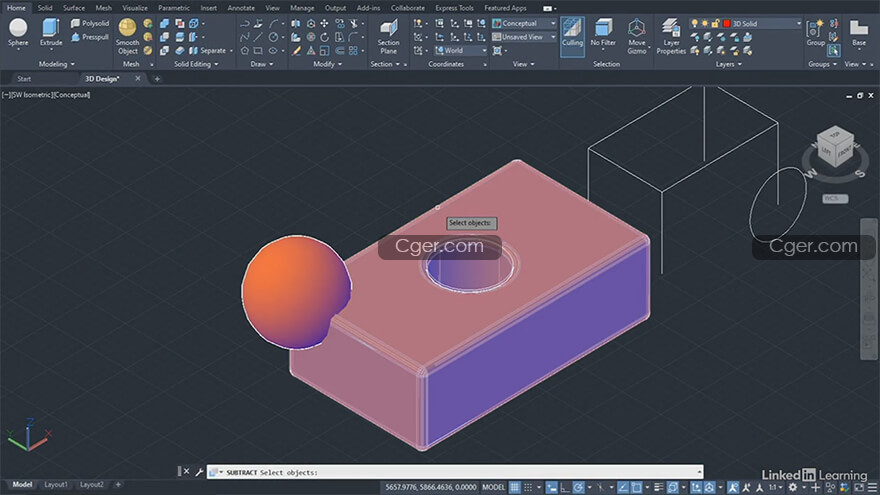Open the Unsaved View dropdown
880x495 pixels.
point(523,37)
